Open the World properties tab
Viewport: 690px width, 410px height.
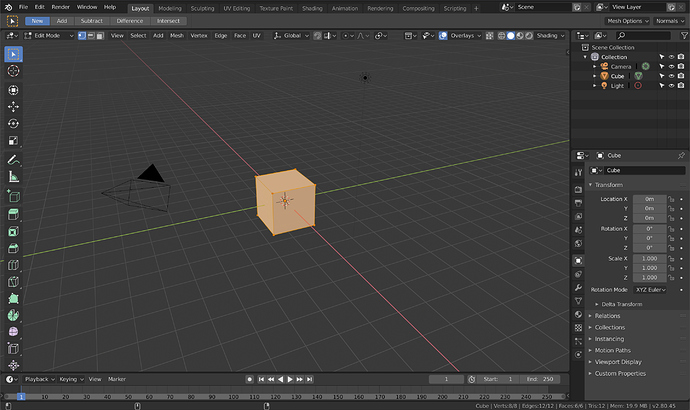pos(578,243)
